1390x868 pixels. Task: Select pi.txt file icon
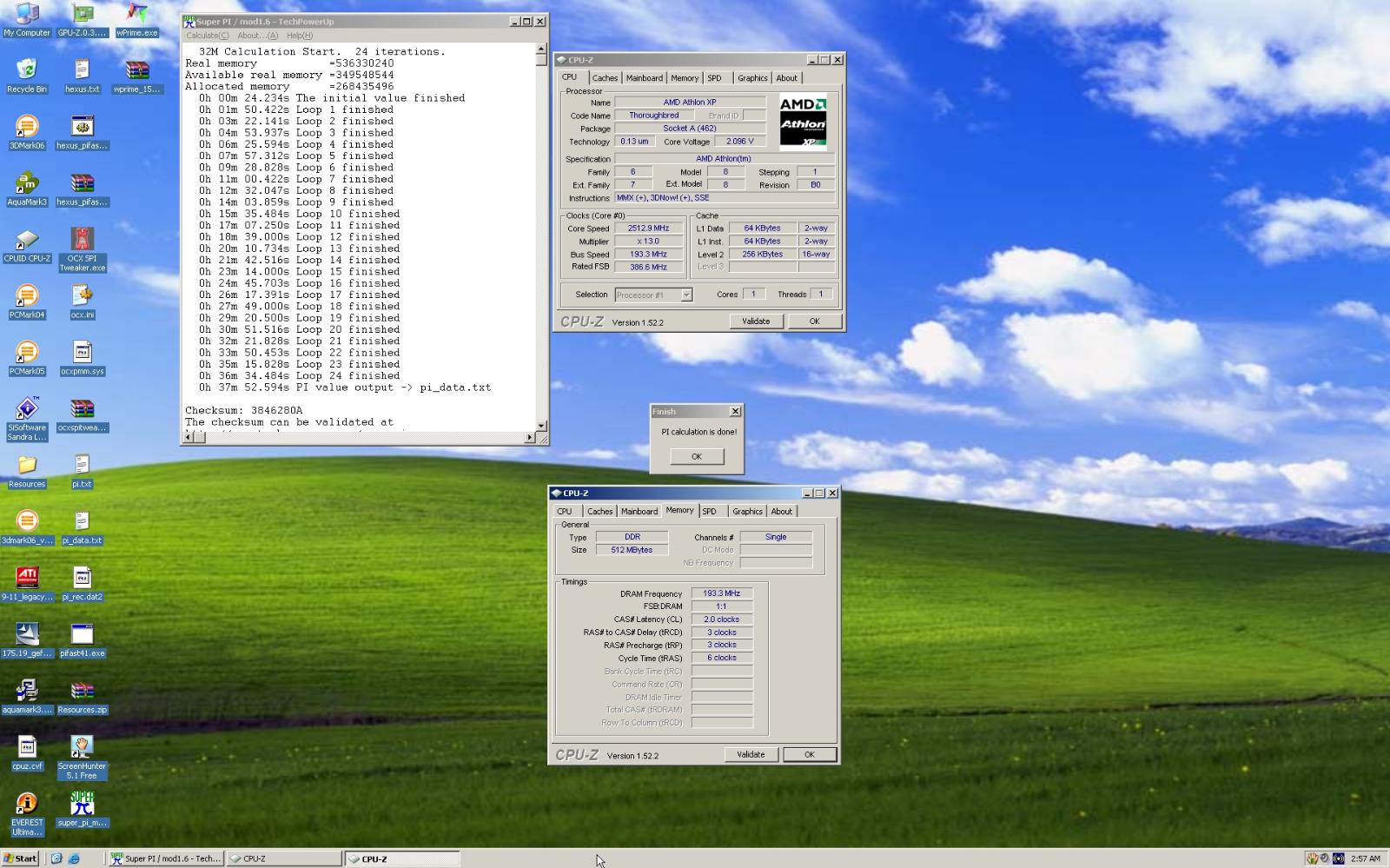82,471
